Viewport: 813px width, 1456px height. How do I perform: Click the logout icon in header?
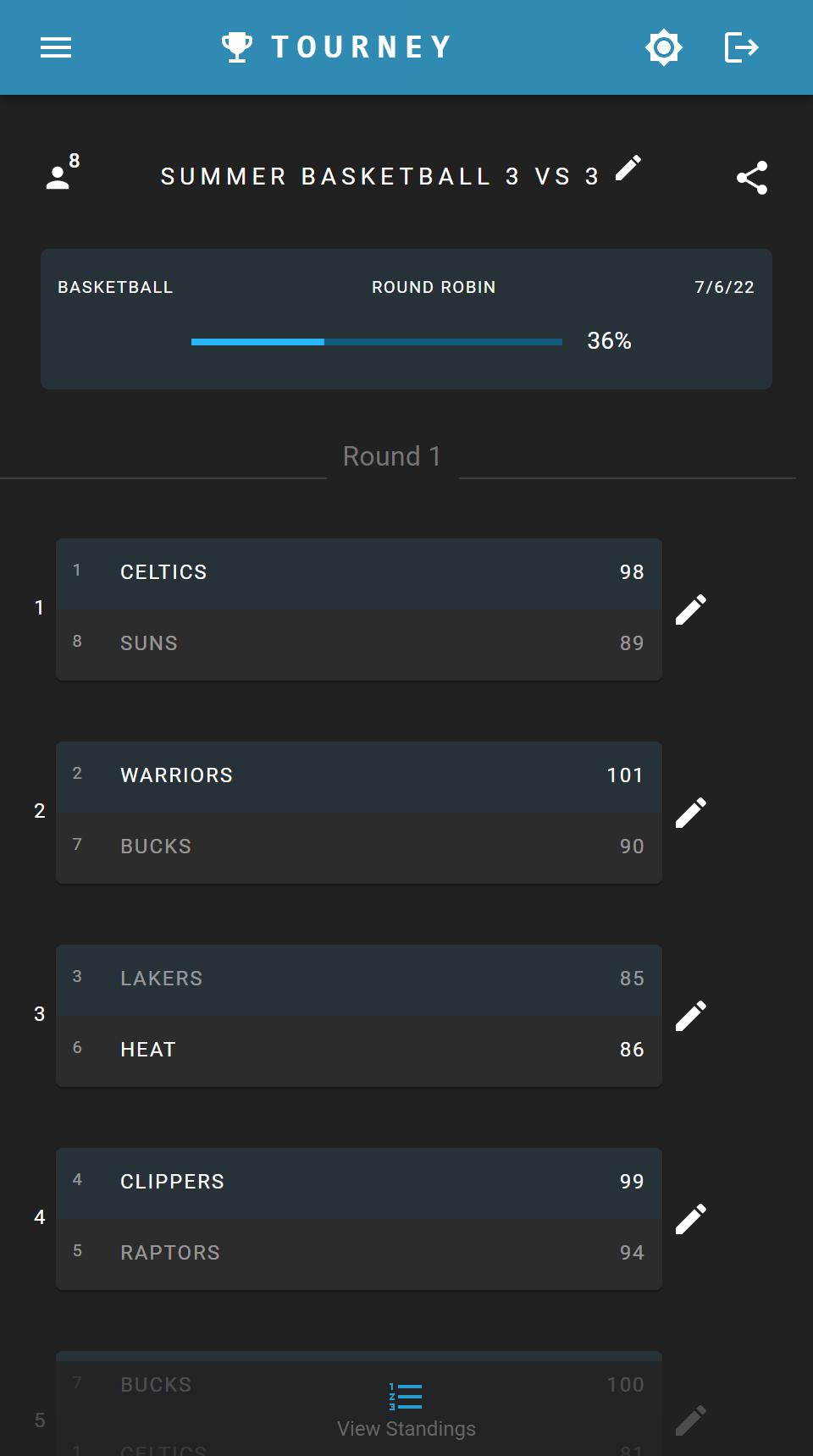tap(741, 47)
